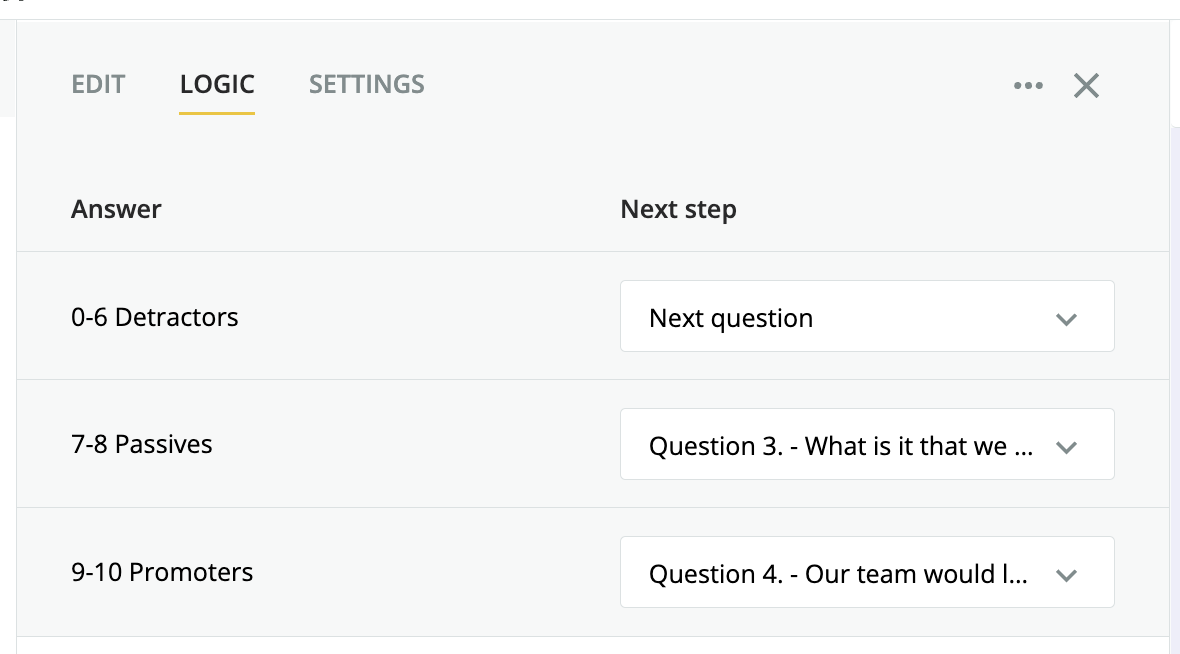Click the "Answer" column header
Viewport: 1180px width, 654px height.
116,209
